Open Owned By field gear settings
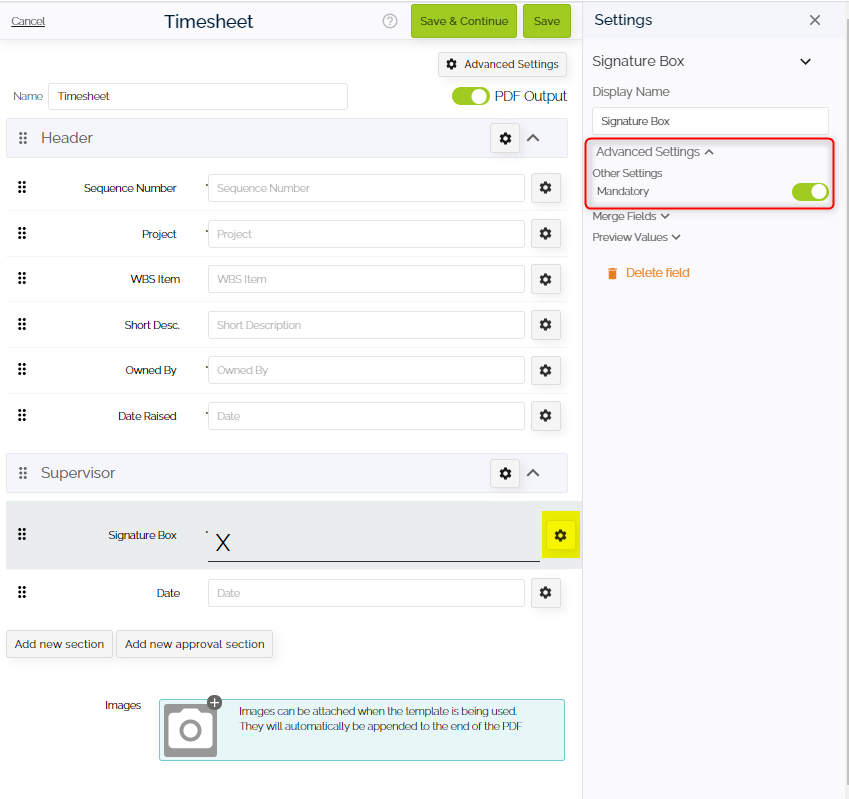 pos(545,370)
